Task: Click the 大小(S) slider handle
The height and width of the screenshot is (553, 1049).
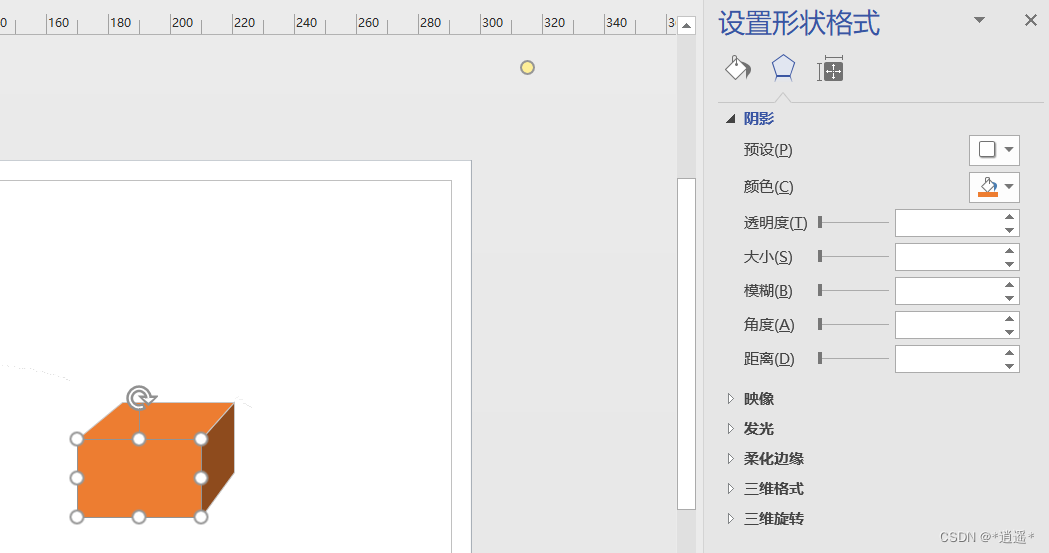Action: click(x=820, y=257)
